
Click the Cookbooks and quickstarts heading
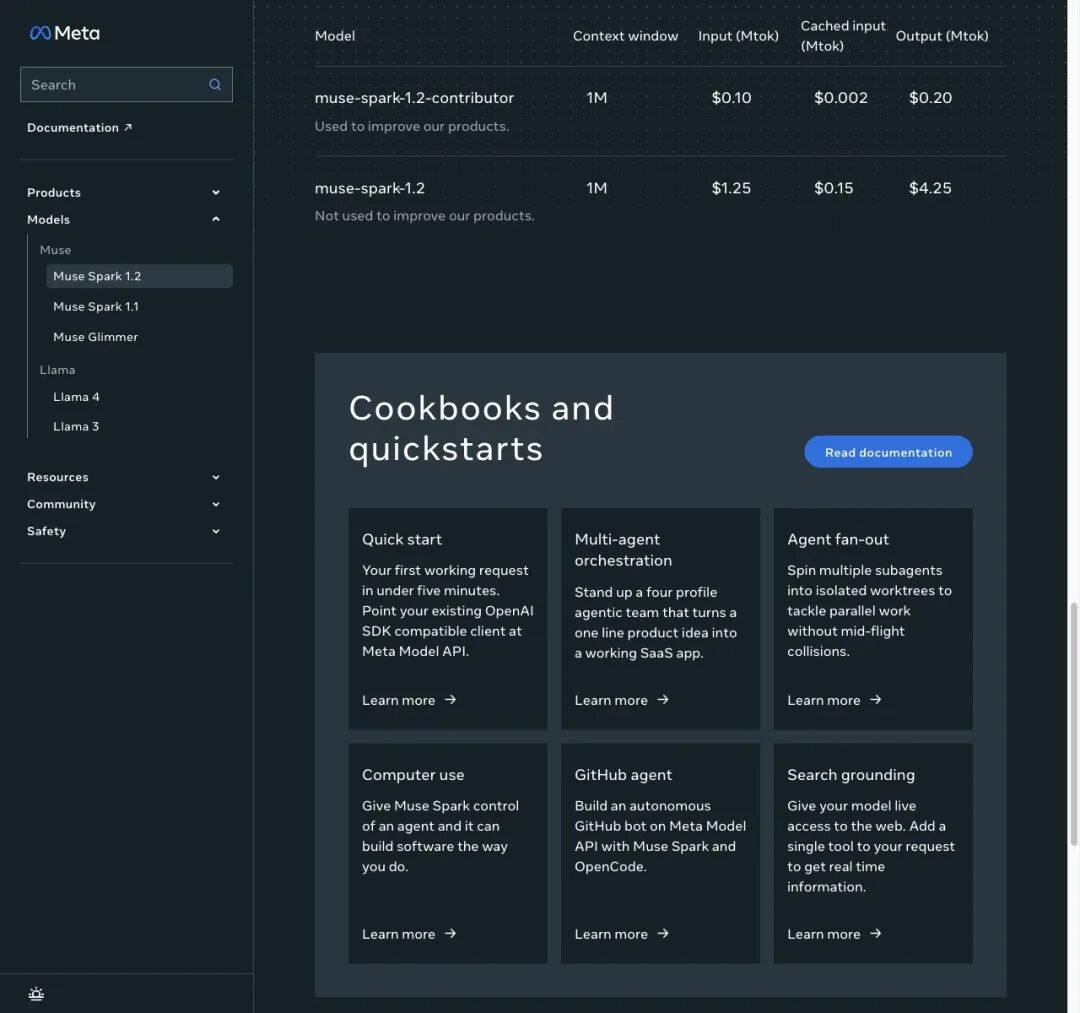click(481, 428)
